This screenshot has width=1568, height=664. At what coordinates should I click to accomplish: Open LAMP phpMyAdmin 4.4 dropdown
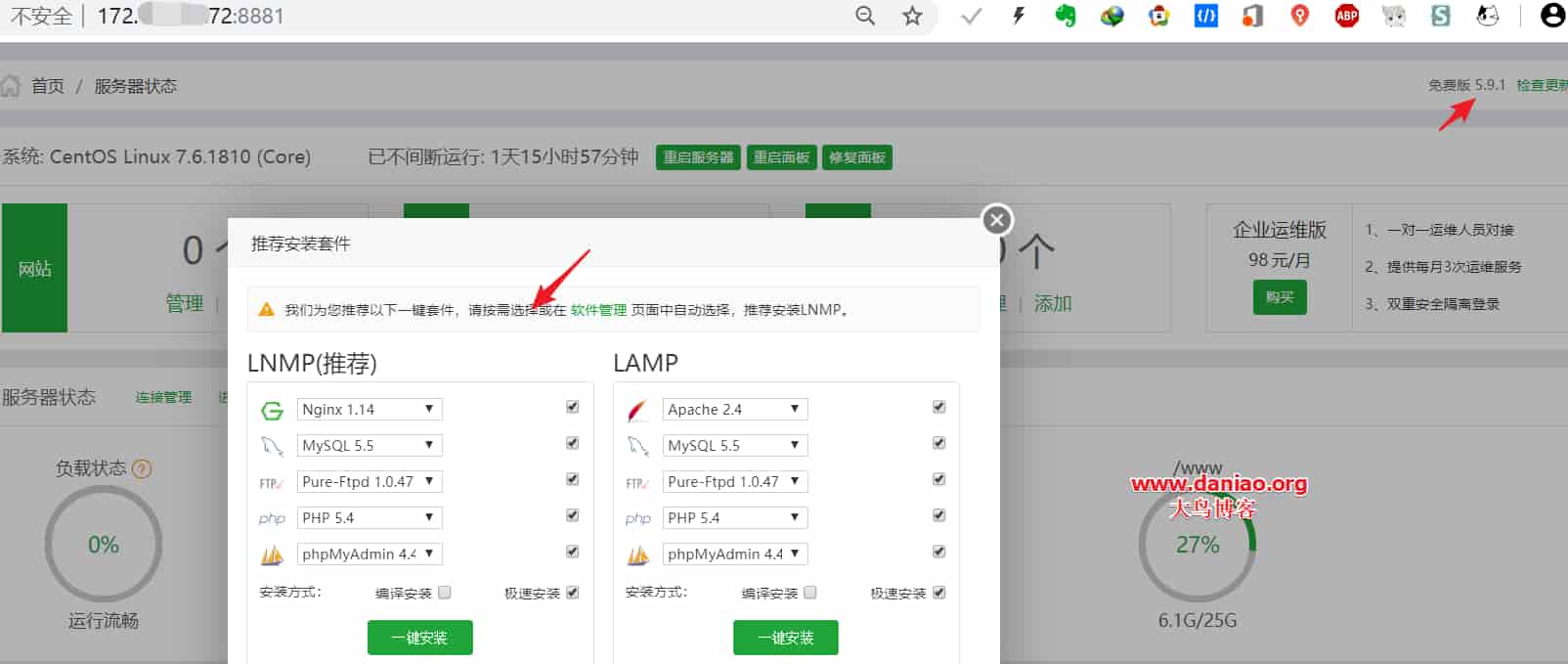pos(735,553)
